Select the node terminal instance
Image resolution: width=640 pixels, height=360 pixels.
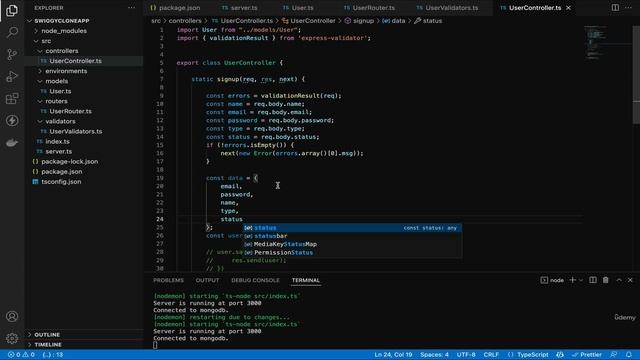552,280
